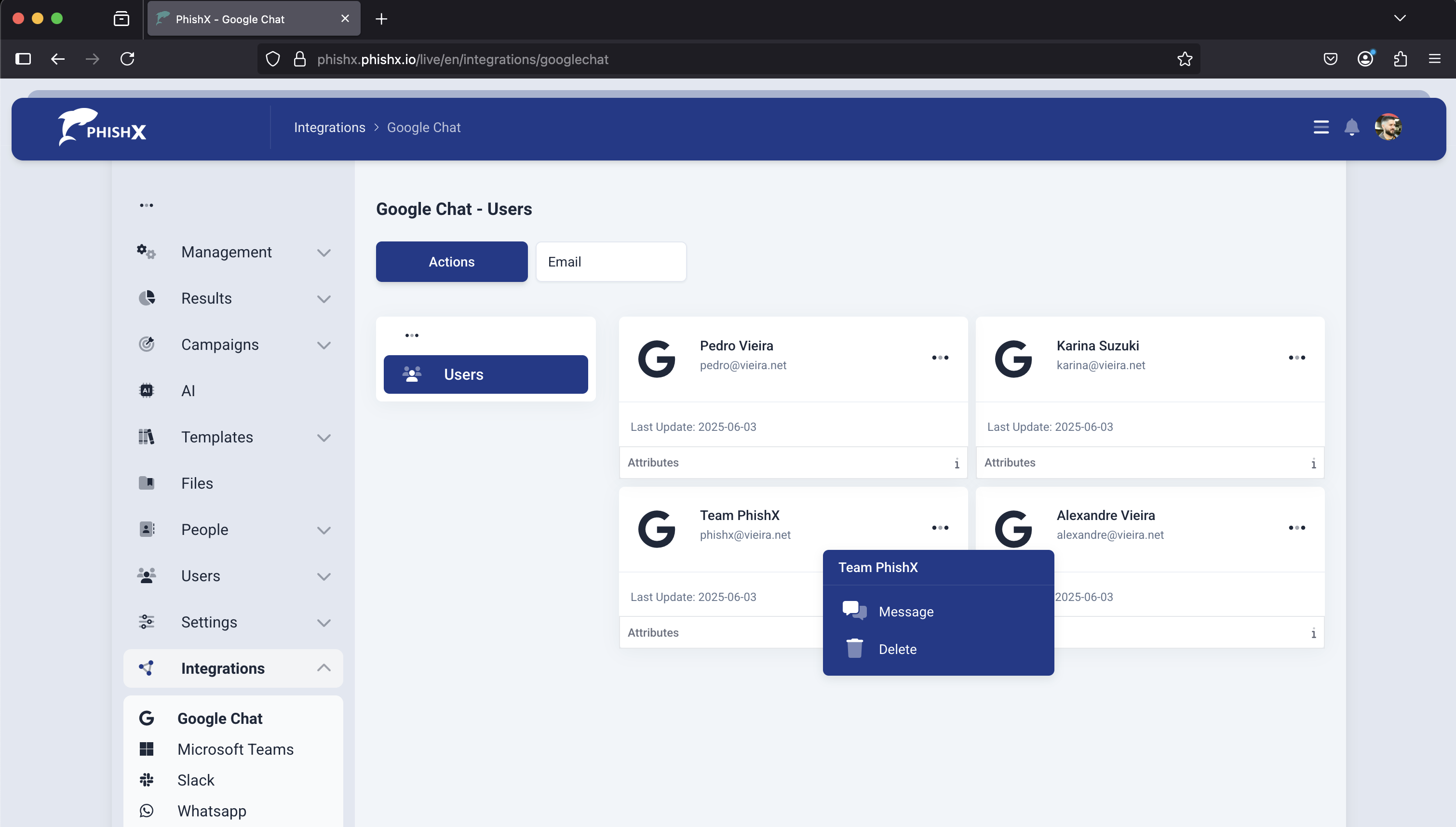Click karina@vieira.net email text
The image size is (1456, 827).
coord(1100,365)
